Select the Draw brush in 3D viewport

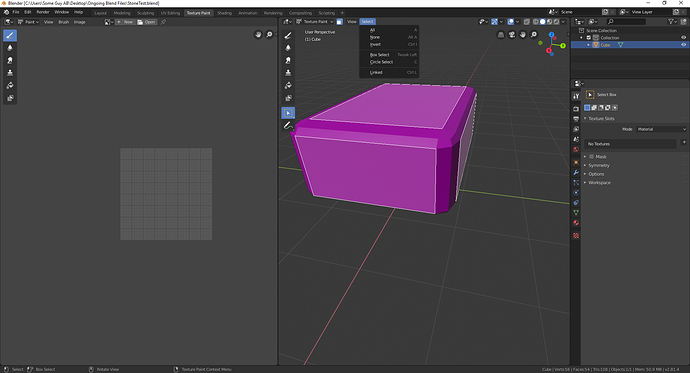(288, 35)
